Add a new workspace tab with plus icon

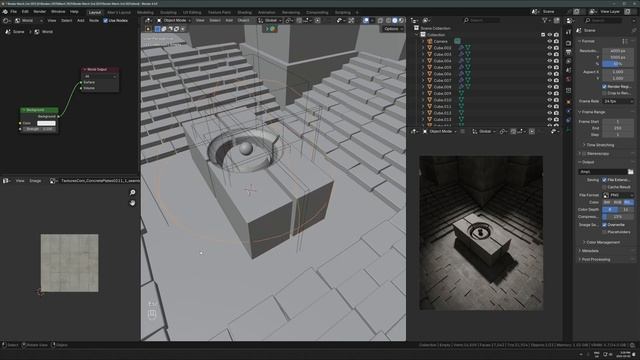tap(357, 13)
